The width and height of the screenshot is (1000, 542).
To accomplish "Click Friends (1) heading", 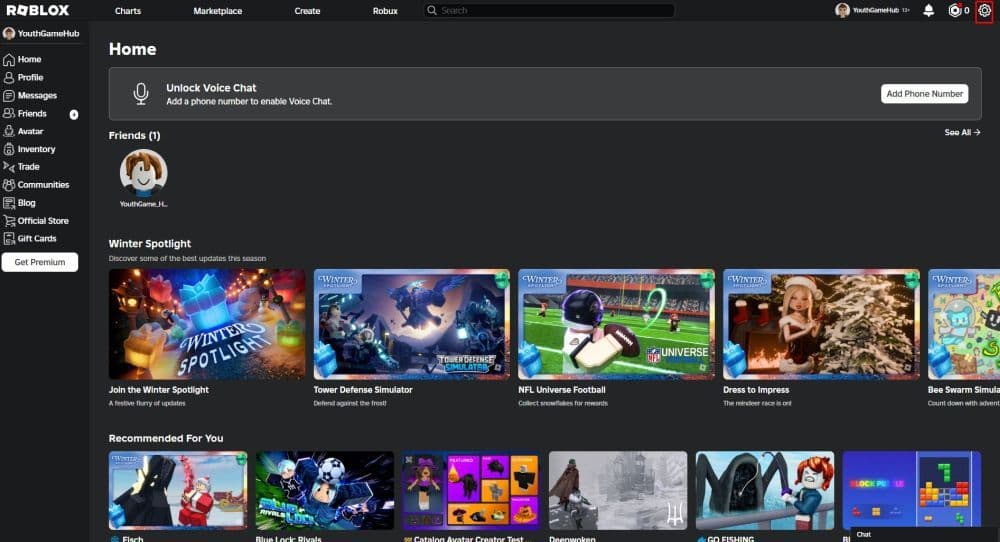I will coord(135,135).
